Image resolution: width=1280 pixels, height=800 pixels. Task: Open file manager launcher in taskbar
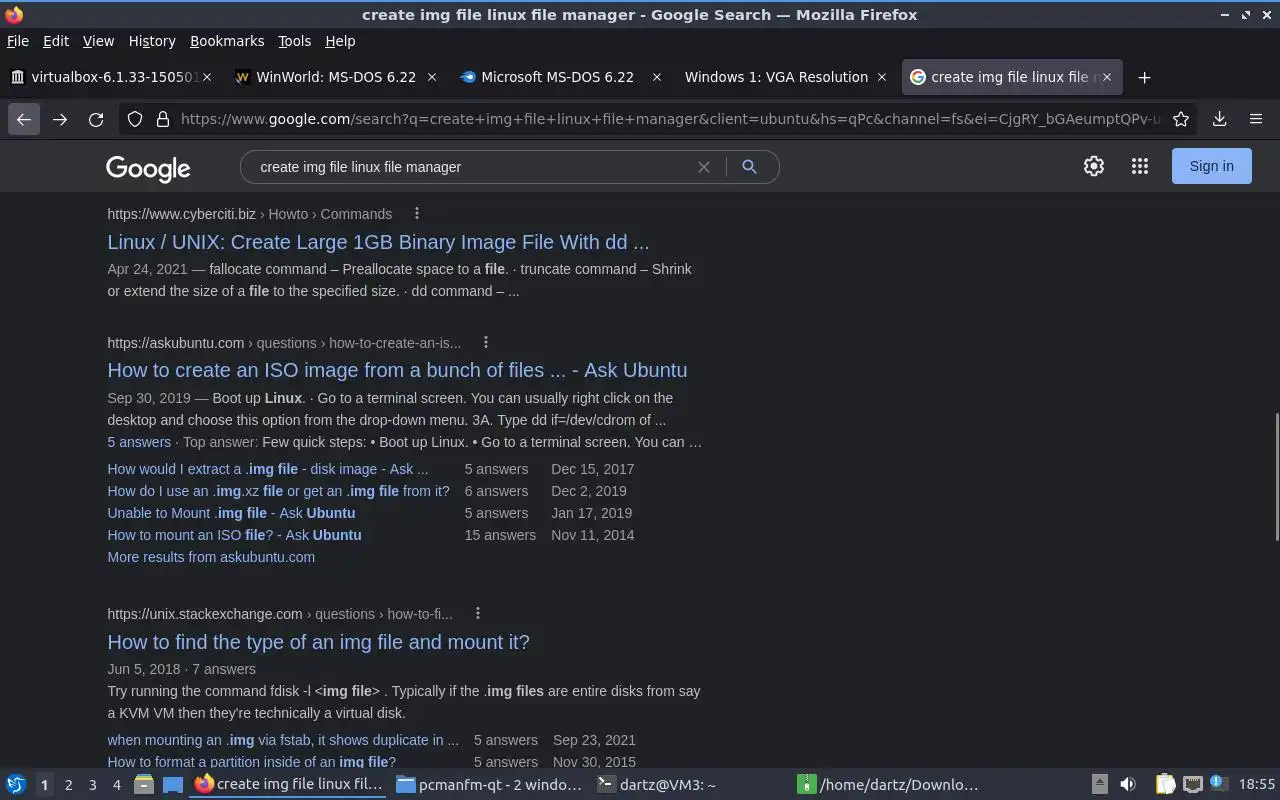[x=144, y=784]
